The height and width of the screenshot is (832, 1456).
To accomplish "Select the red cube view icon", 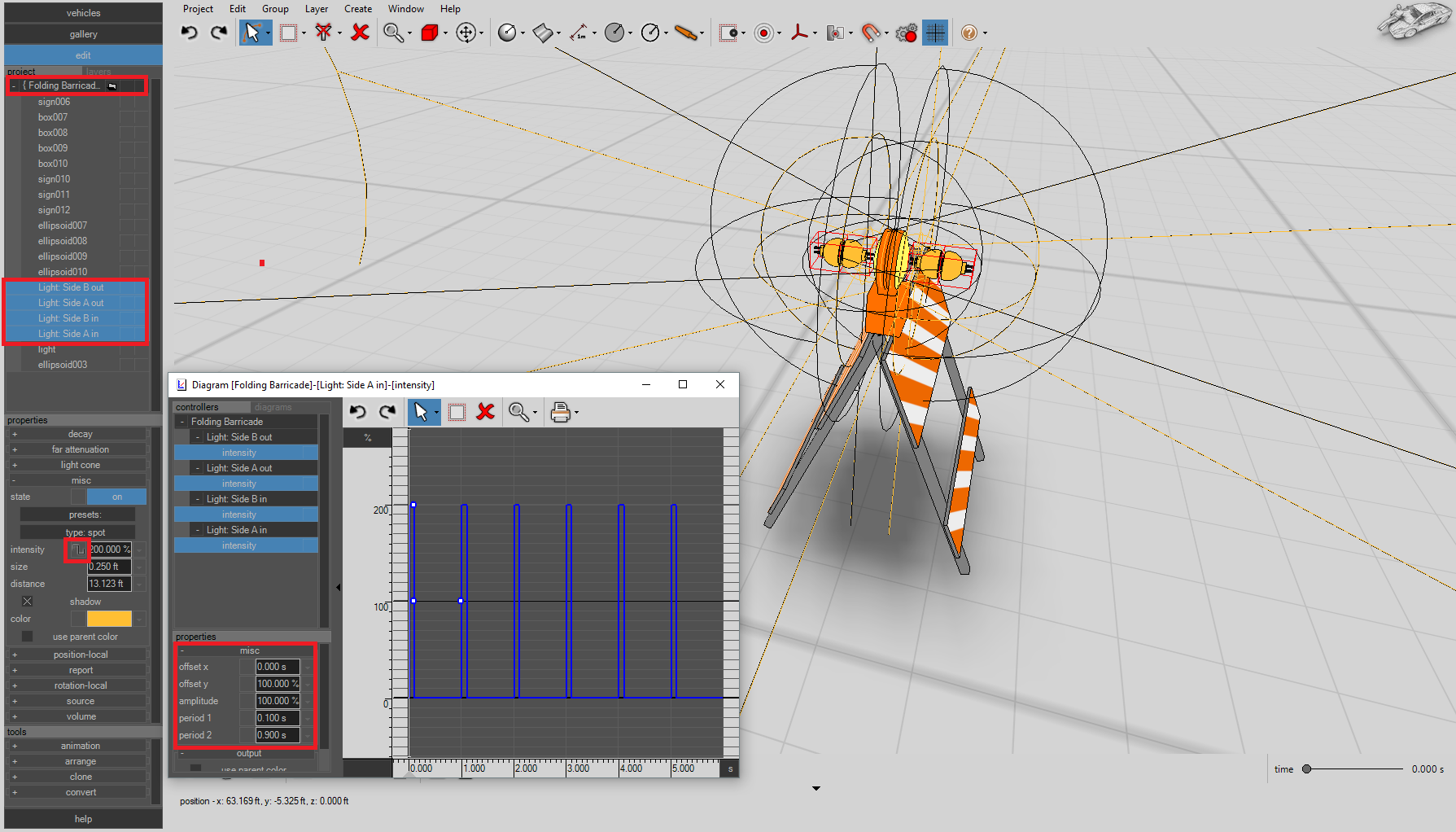I will (430, 33).
